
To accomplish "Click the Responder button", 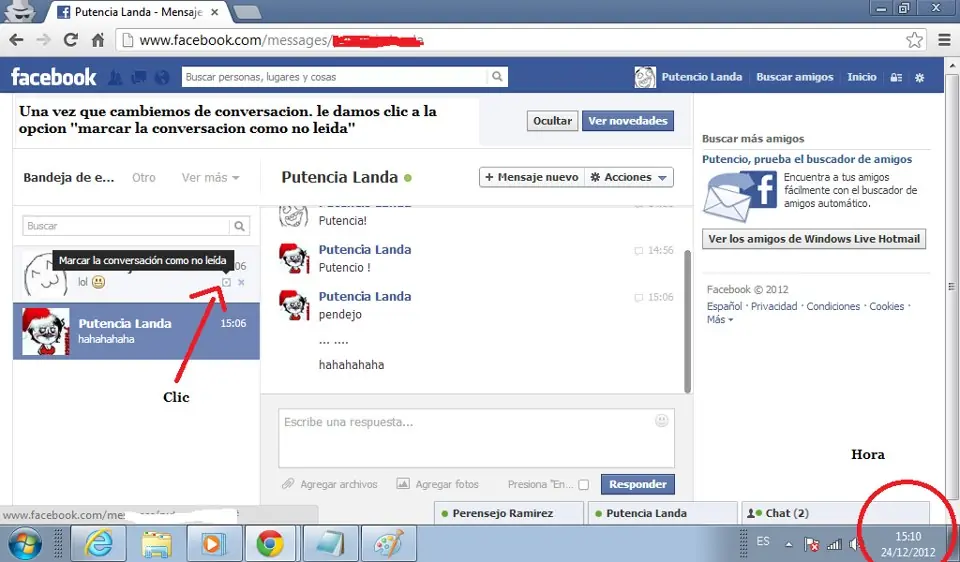I will click(x=637, y=484).
